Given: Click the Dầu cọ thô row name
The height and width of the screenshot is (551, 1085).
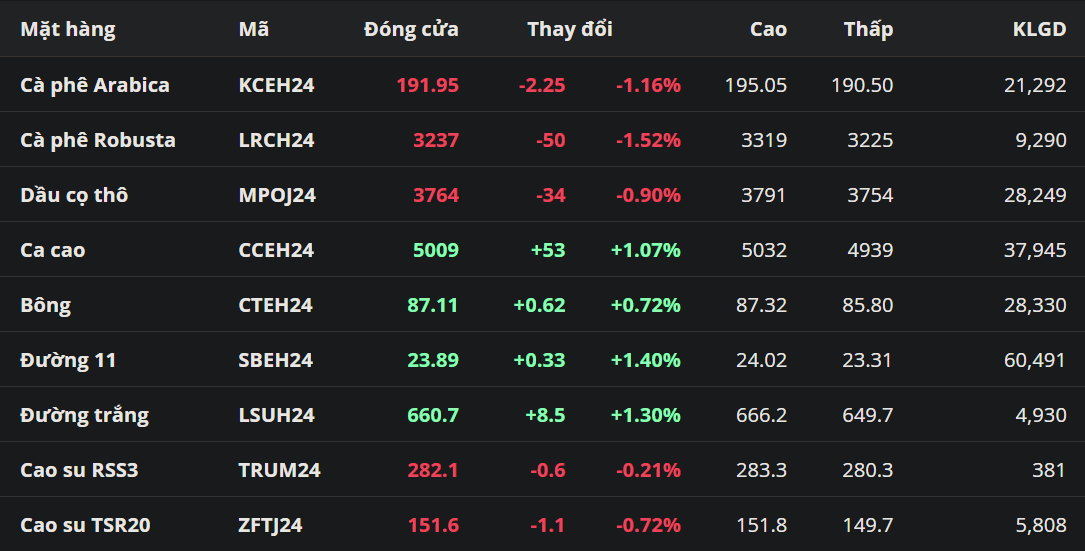Looking at the screenshot, I should tap(74, 195).
